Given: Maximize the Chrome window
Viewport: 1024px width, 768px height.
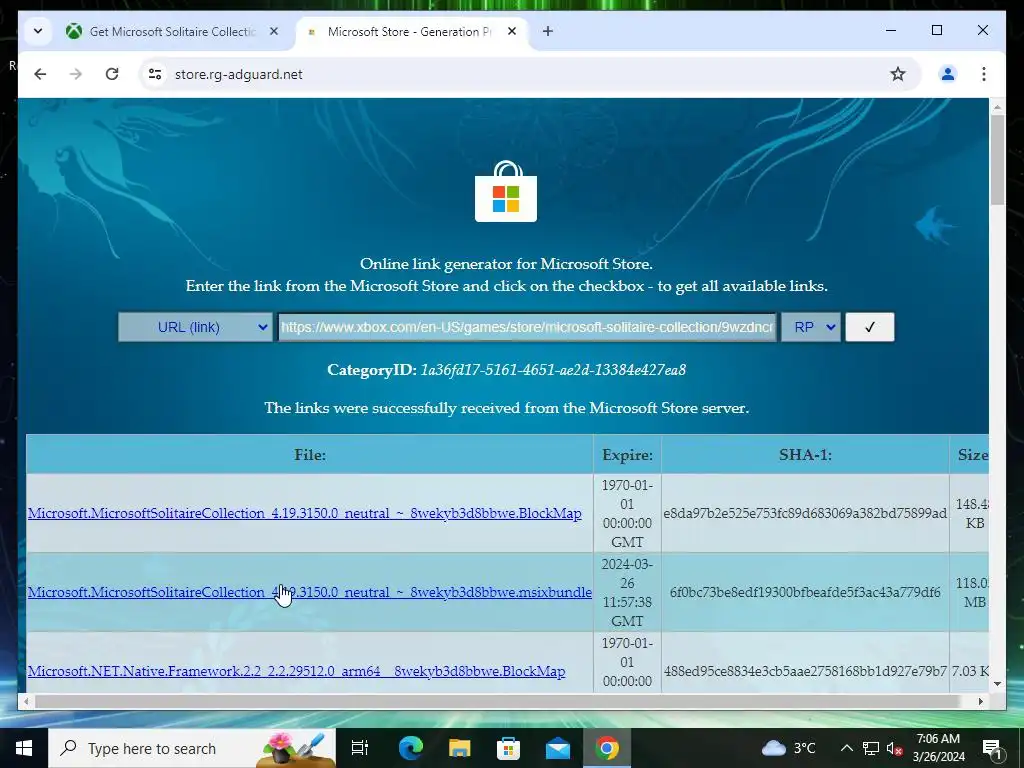Looking at the screenshot, I should (936, 31).
